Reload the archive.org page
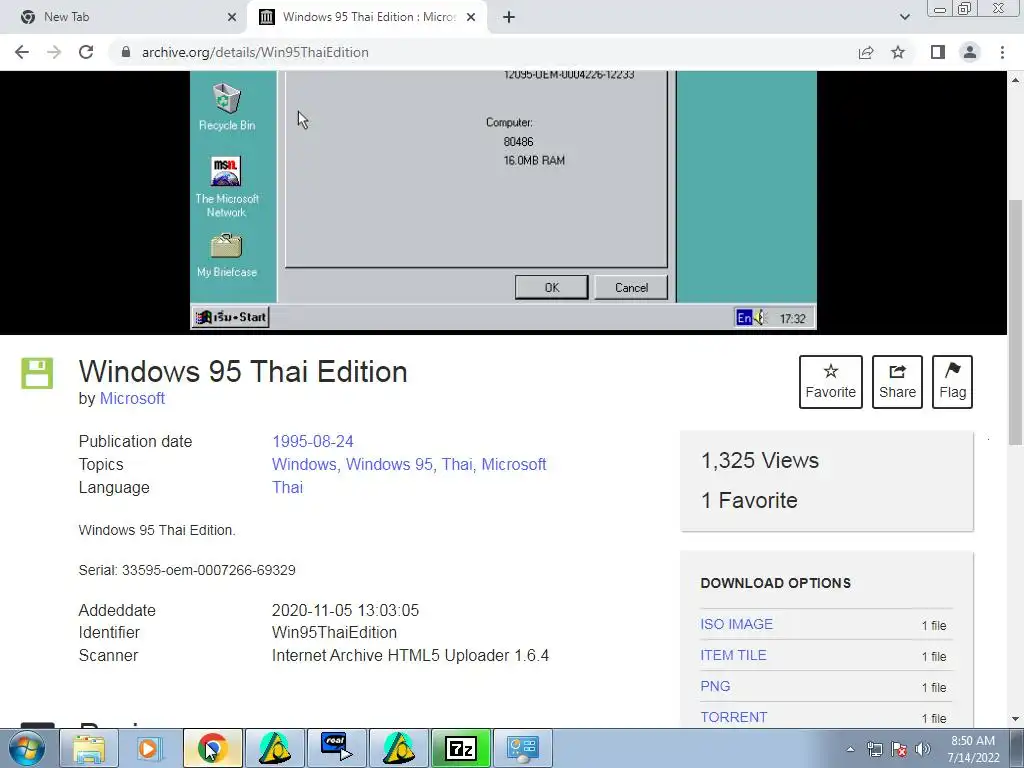Screen dimensions: 1024x768 pyautogui.click(x=86, y=52)
